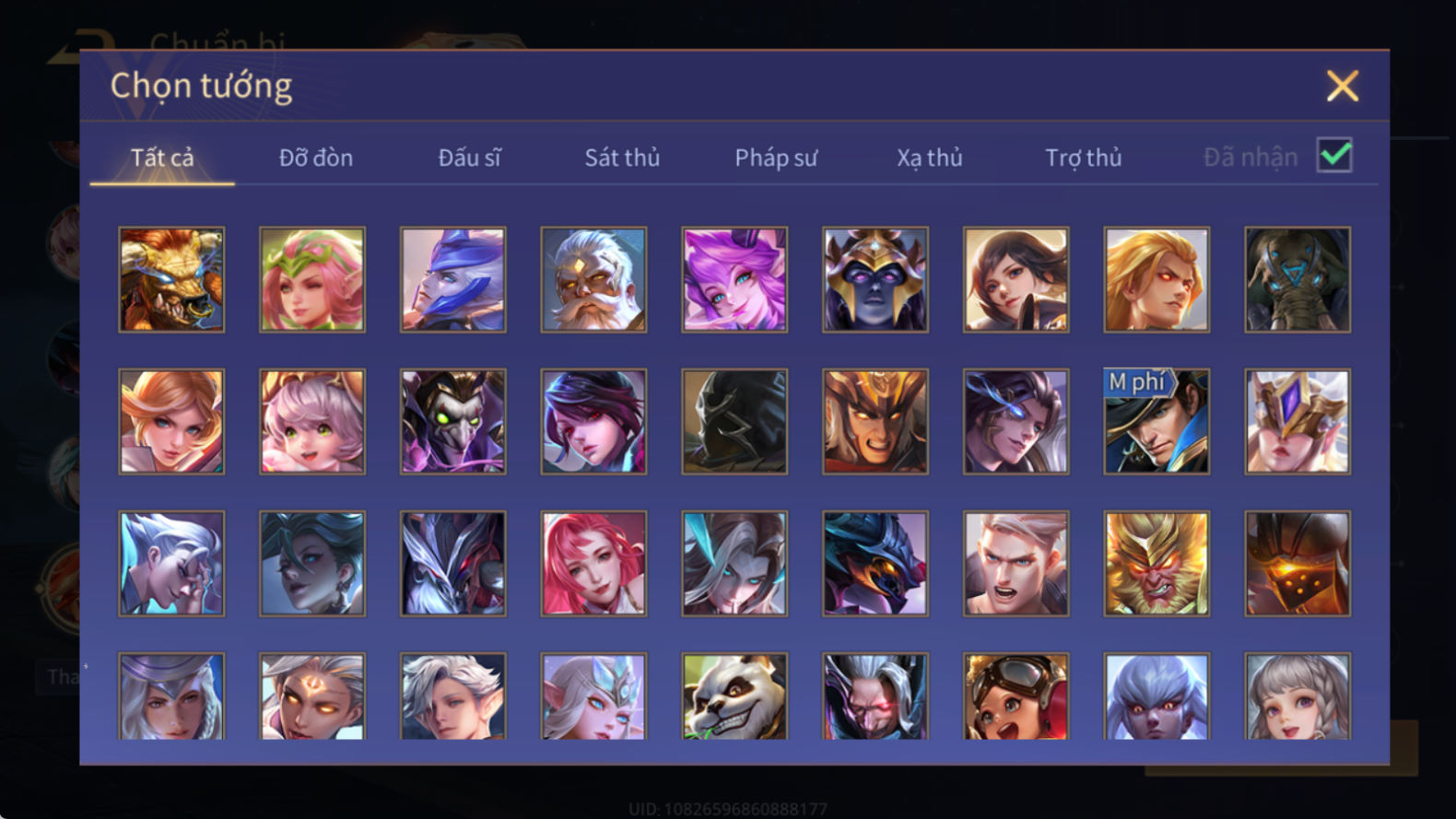Switch to the Pháp sư tab

pyautogui.click(x=776, y=158)
